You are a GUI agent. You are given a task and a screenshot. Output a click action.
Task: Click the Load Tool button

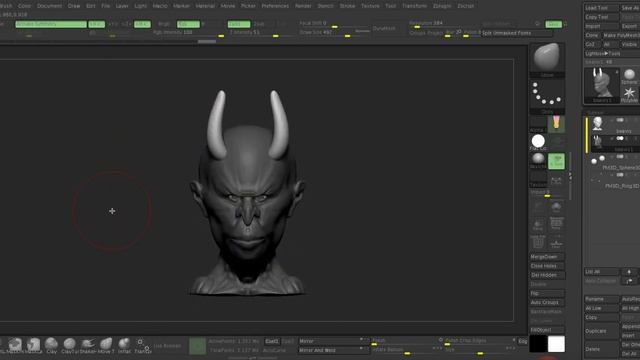(602, 8)
